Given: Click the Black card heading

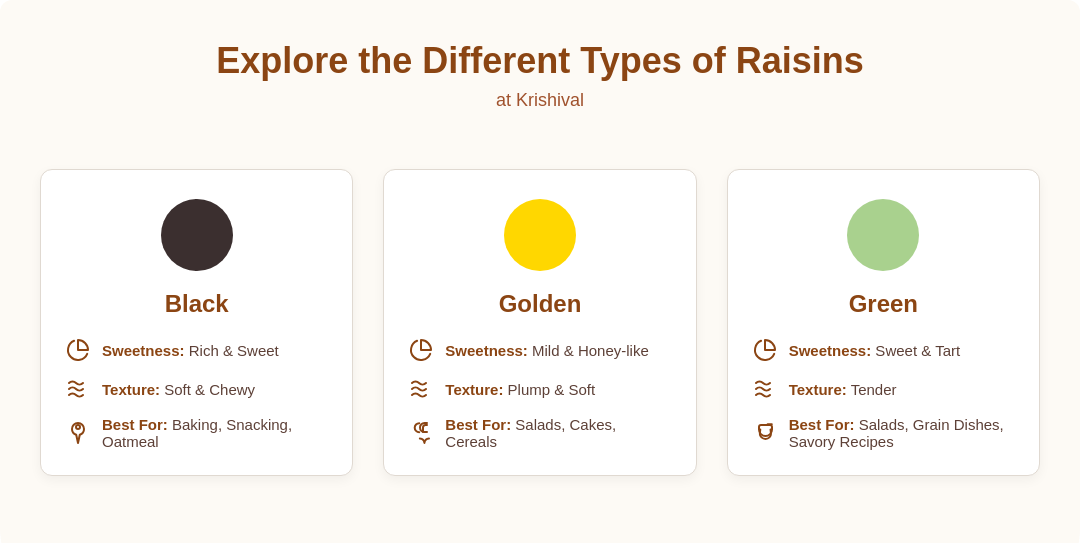Looking at the screenshot, I should [x=196, y=304].
